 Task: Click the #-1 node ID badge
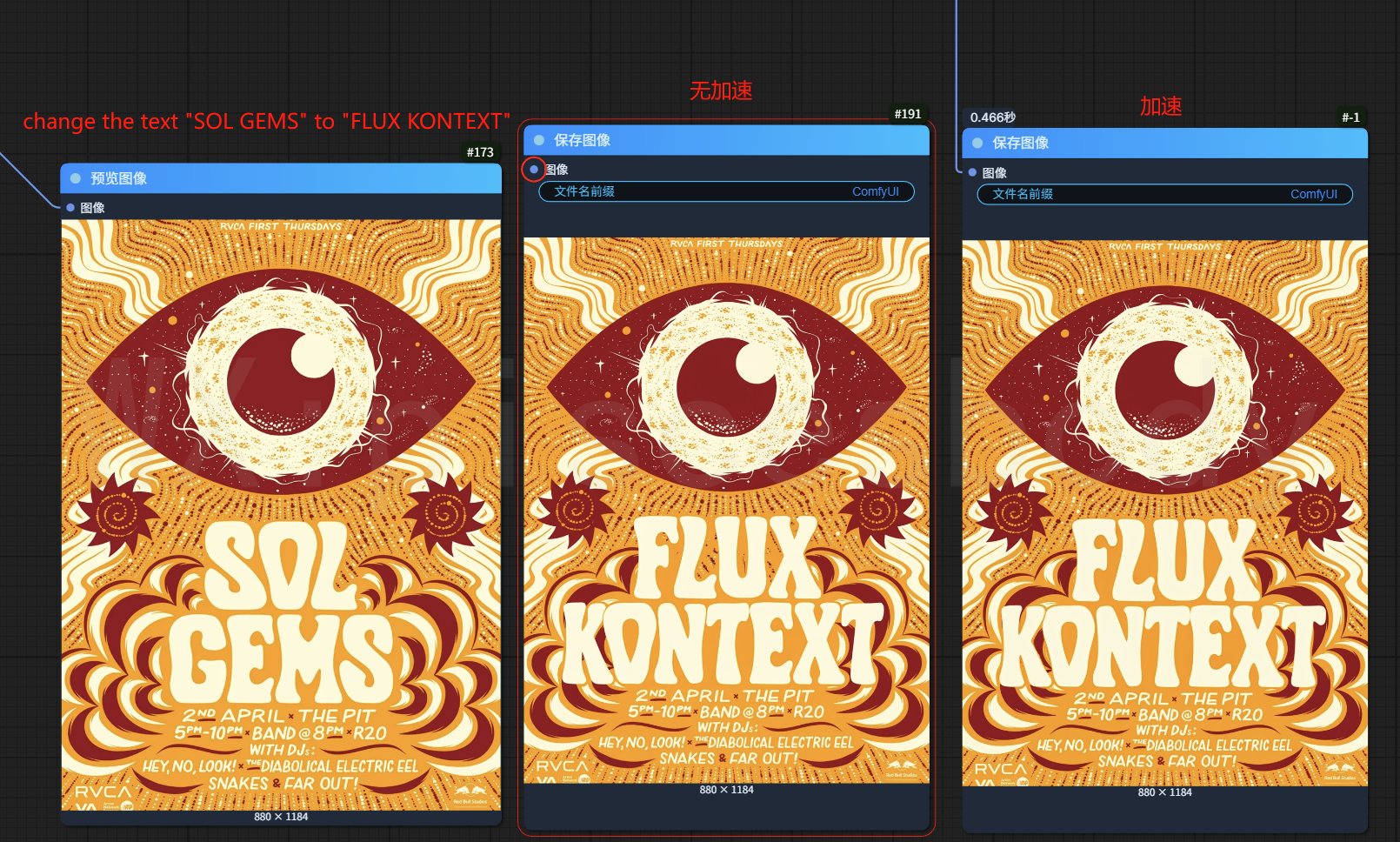click(1350, 117)
